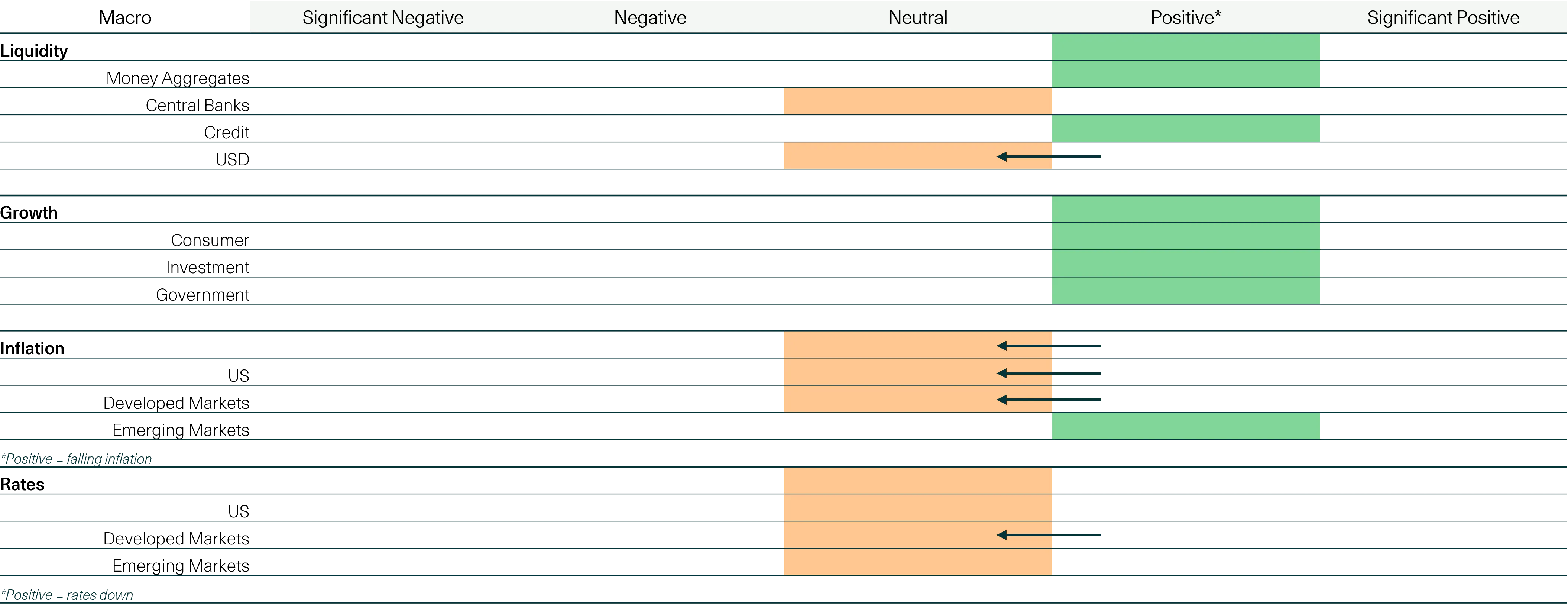
Task: Click the bottommost left-pointing arrow
Action: tap(1049, 535)
